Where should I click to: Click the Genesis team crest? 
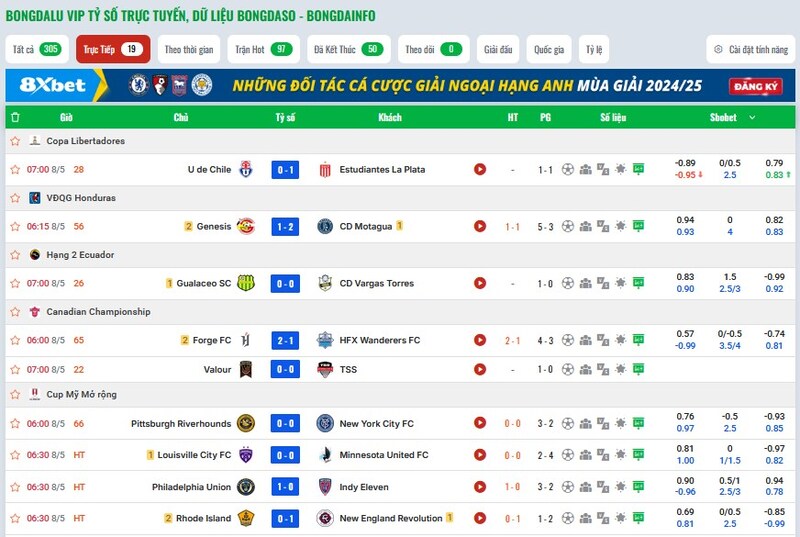[246, 226]
